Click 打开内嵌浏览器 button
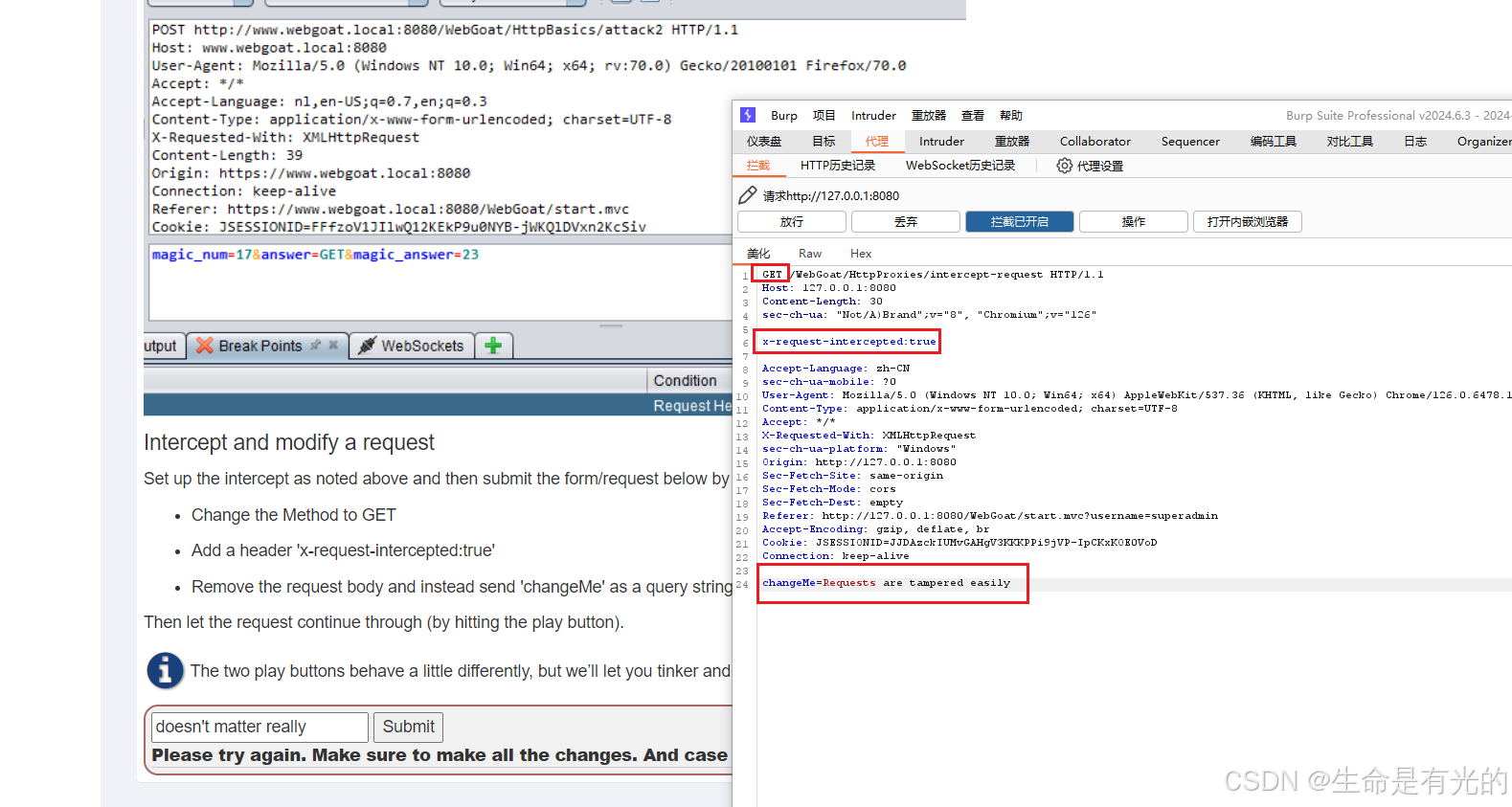The width and height of the screenshot is (1512, 807). point(1248,221)
